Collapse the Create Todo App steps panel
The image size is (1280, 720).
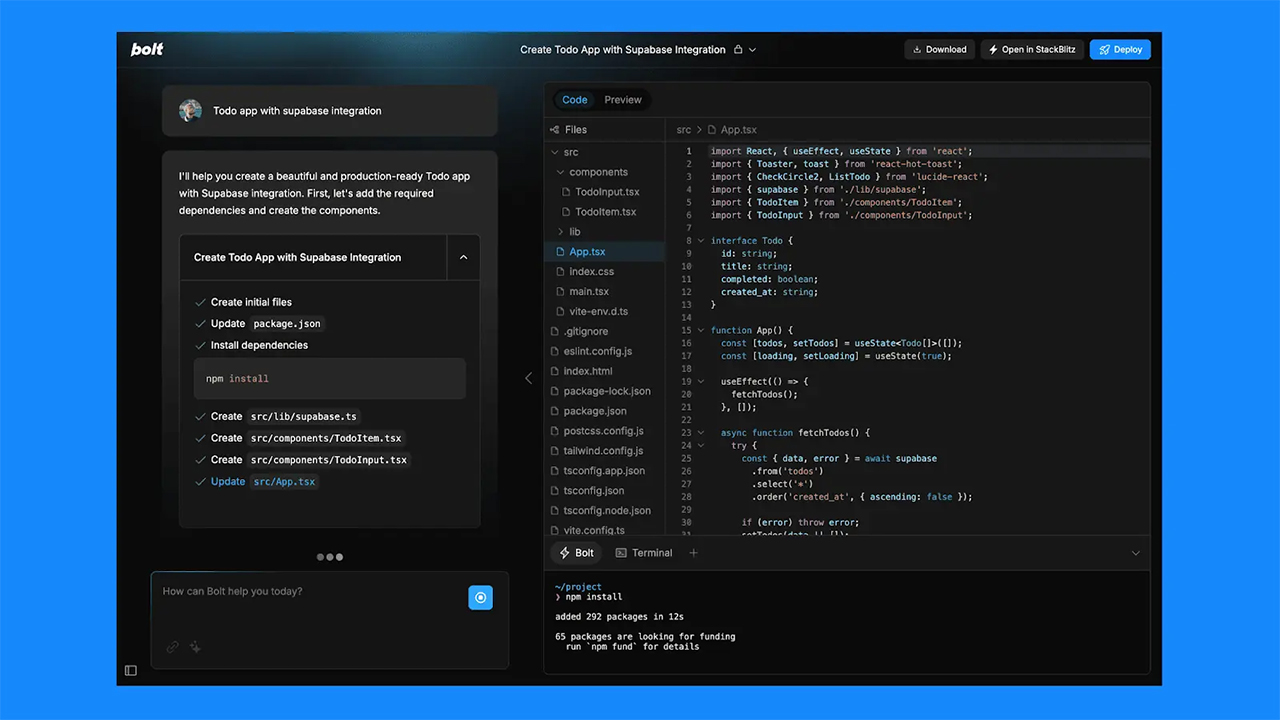pos(463,257)
